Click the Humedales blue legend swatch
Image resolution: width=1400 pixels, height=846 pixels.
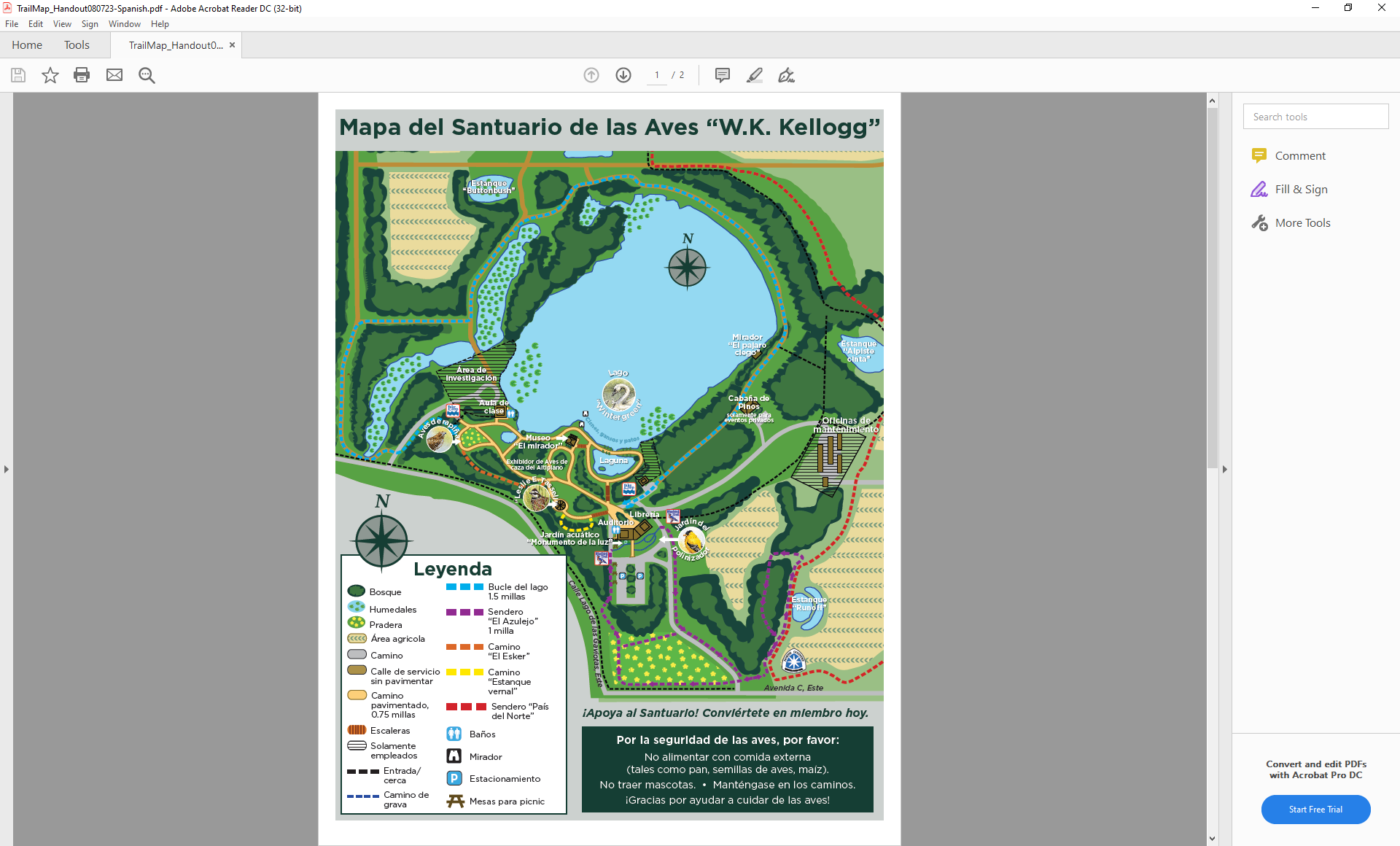coord(357,607)
